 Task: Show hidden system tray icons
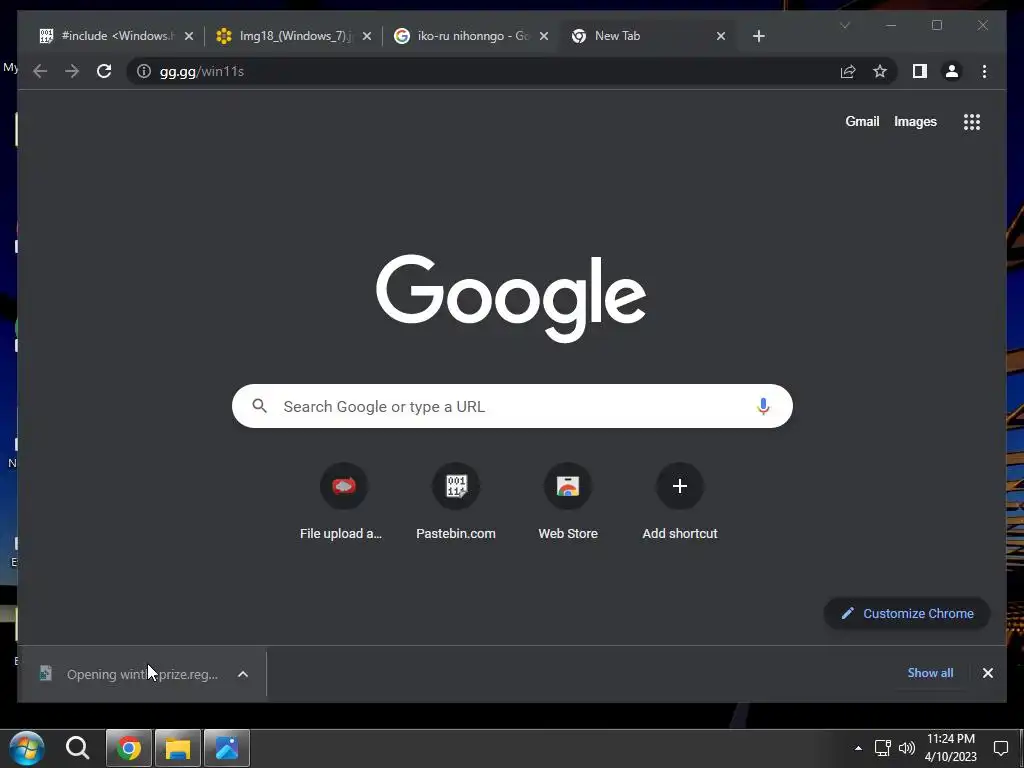click(858, 748)
